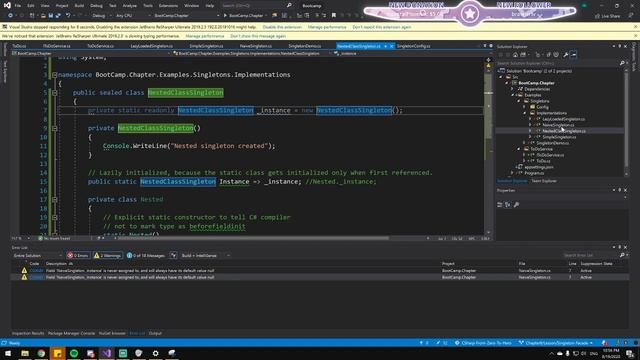The width and height of the screenshot is (640, 360).
Task: Open Settings gear from the taskbar
Action: (x=156, y=353)
